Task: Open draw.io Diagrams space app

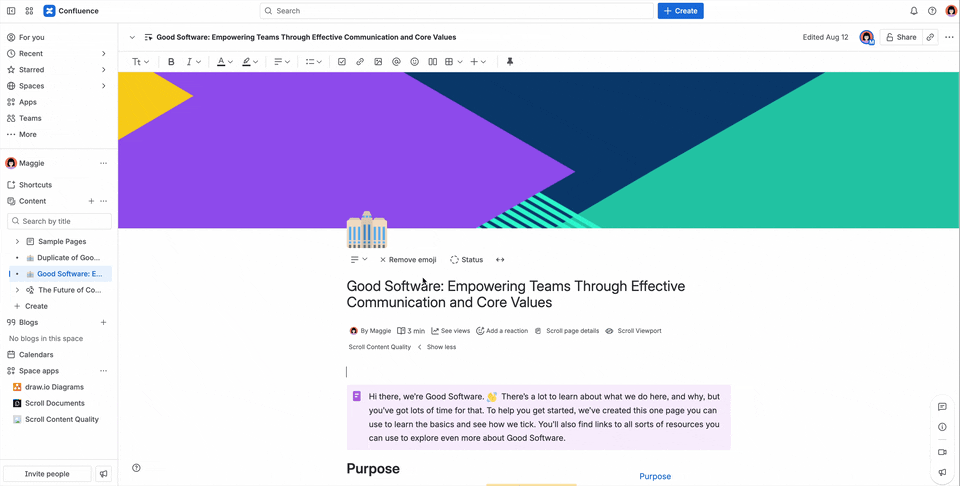Action: click(x=54, y=387)
